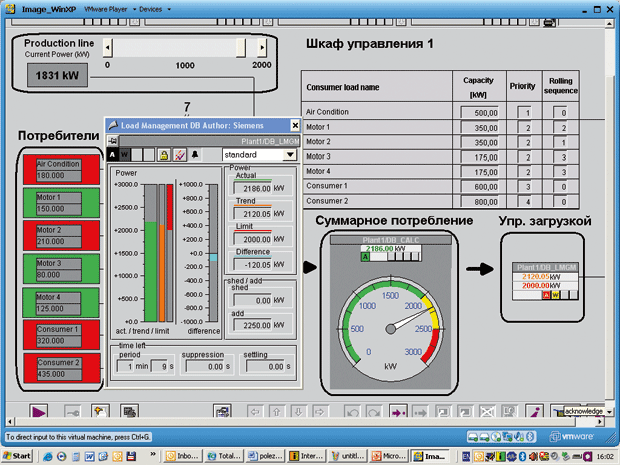
Task: Open the VMware Player menu
Action: tap(110, 9)
